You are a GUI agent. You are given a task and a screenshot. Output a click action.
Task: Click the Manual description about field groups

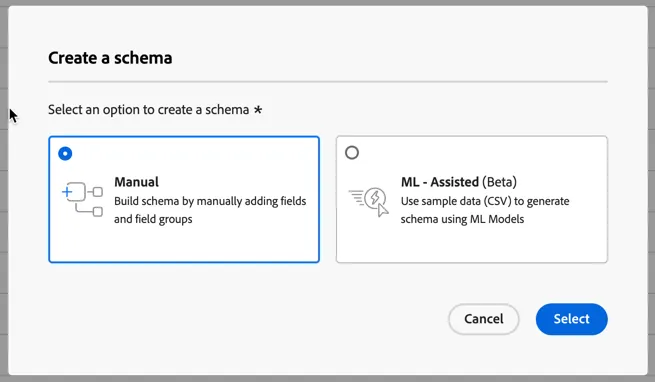coord(210,210)
